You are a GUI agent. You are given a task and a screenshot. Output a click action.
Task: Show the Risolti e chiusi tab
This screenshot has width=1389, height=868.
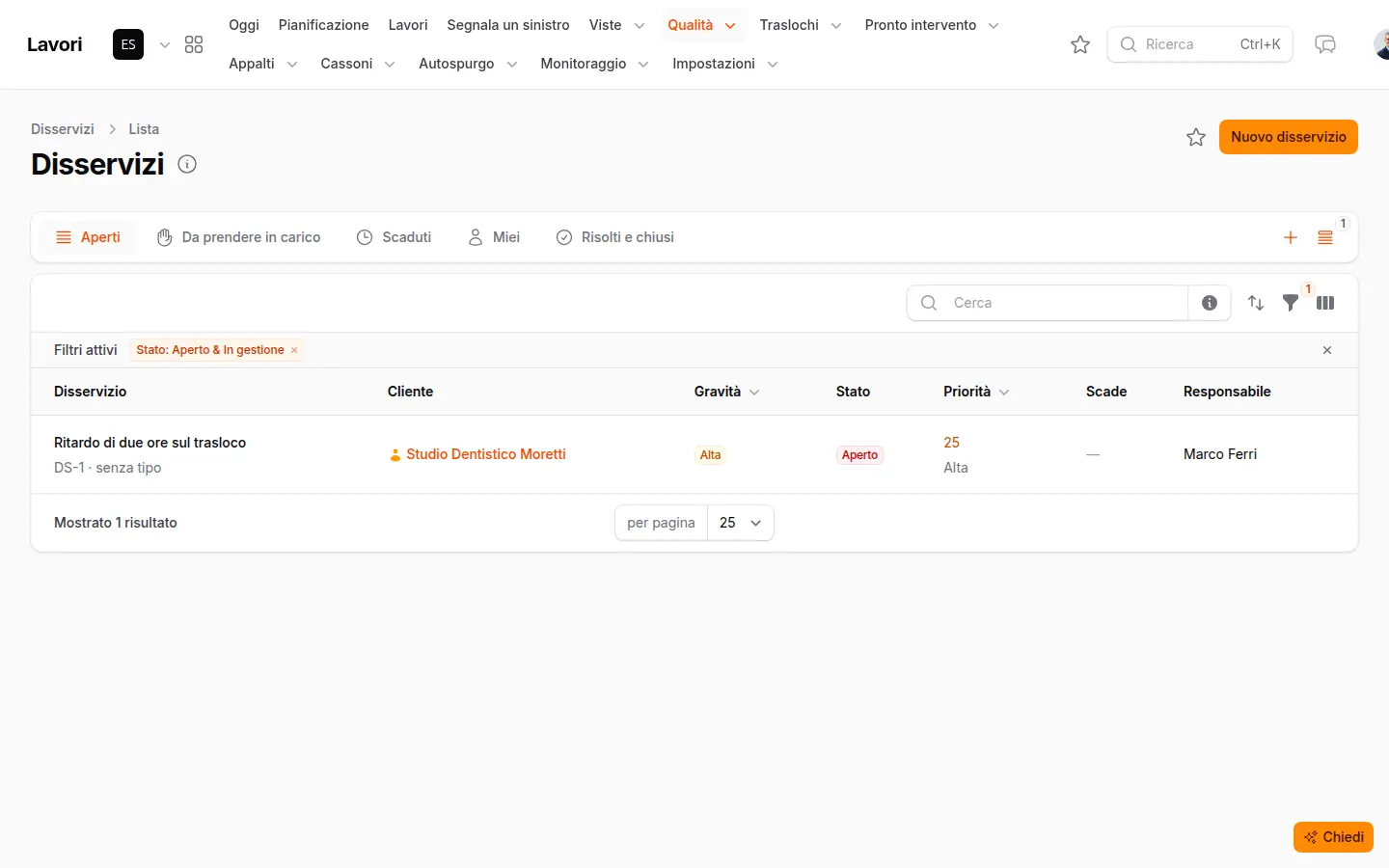click(615, 237)
